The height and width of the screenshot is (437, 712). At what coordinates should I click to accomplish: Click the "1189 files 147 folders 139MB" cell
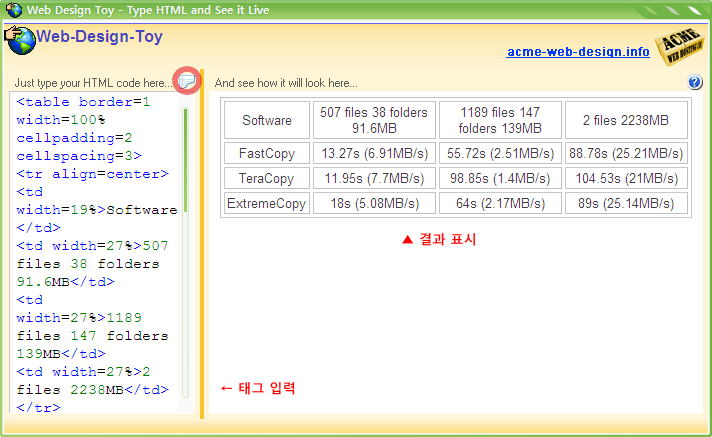pos(500,120)
